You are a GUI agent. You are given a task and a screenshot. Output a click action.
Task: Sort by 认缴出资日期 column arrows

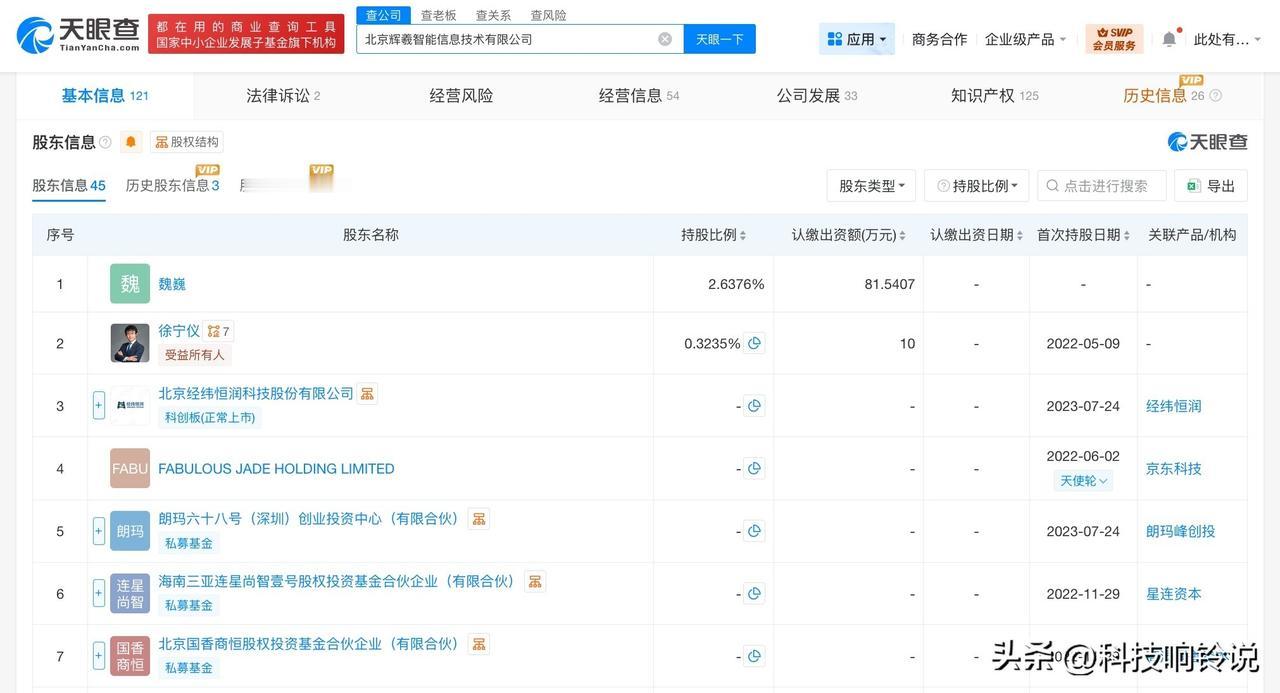pos(1019,236)
